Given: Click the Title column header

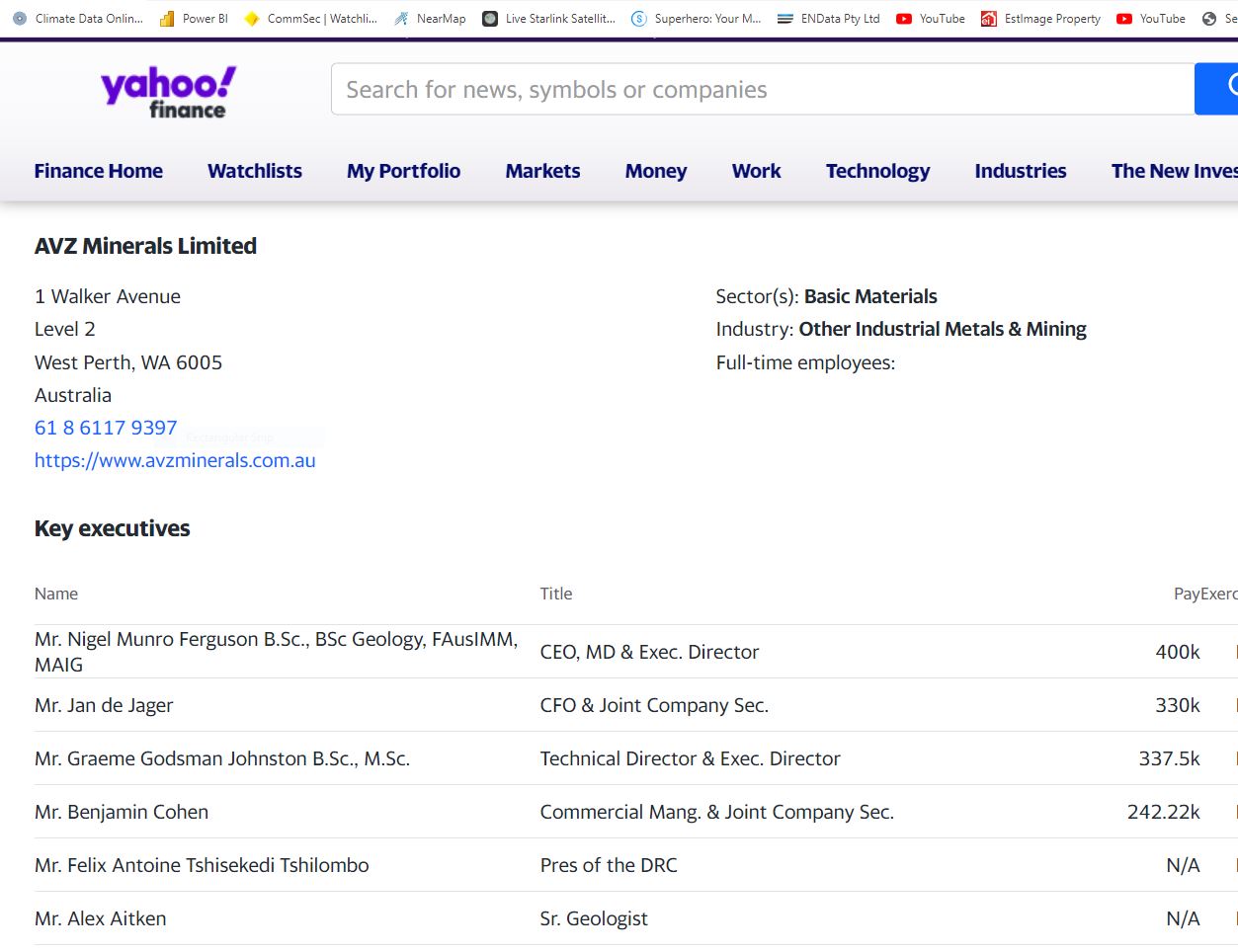Looking at the screenshot, I should pos(556,594).
